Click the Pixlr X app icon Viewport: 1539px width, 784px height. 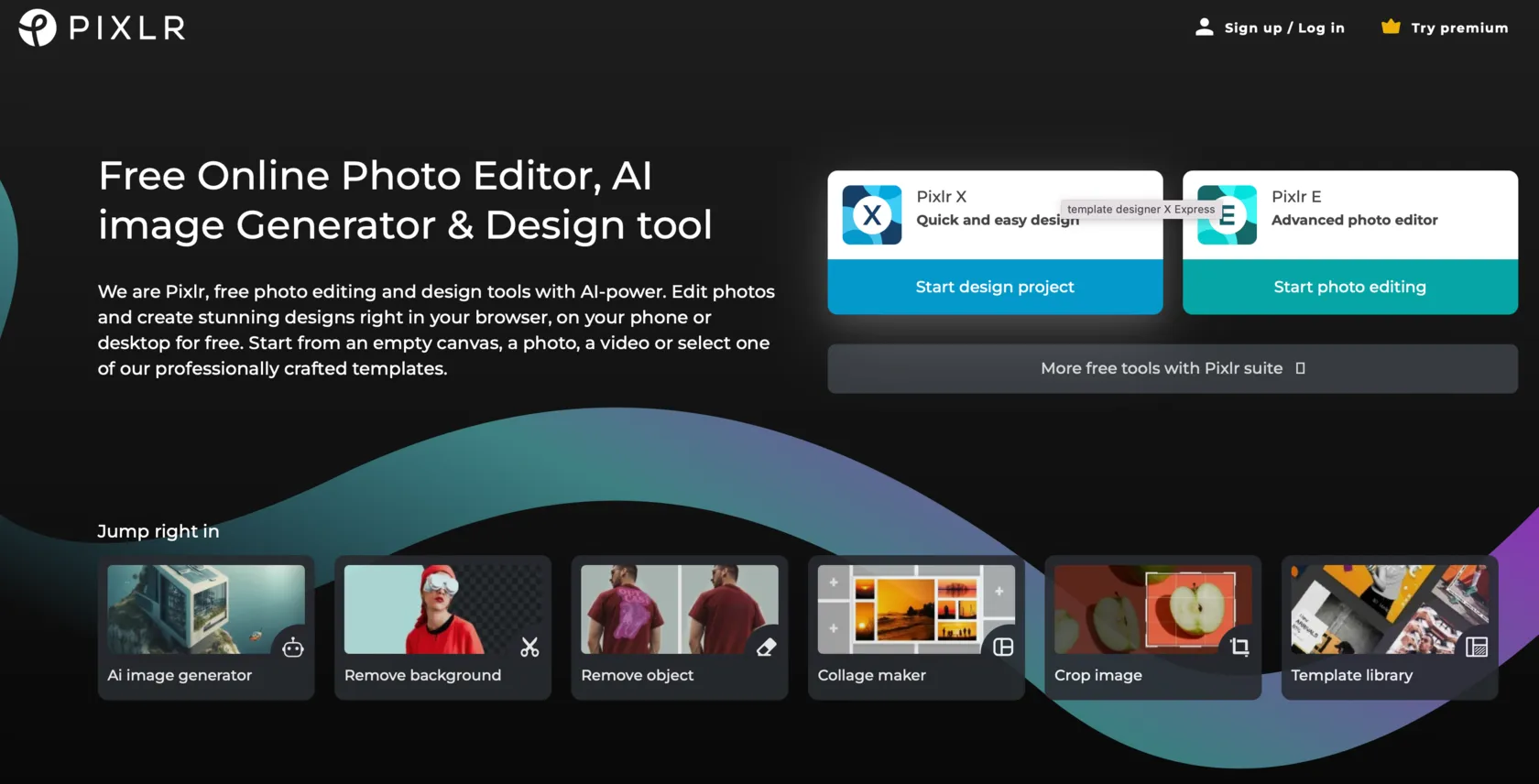(x=871, y=215)
